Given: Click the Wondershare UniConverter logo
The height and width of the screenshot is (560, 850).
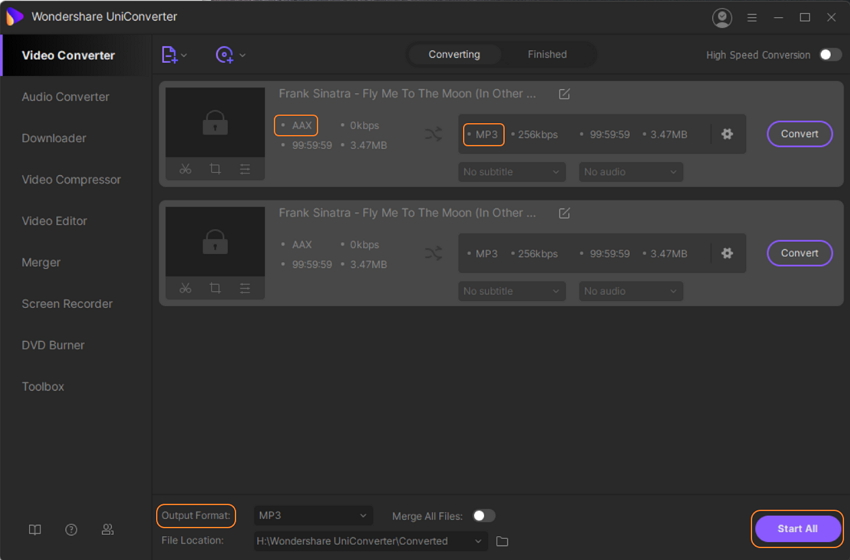Looking at the screenshot, I should coord(15,17).
